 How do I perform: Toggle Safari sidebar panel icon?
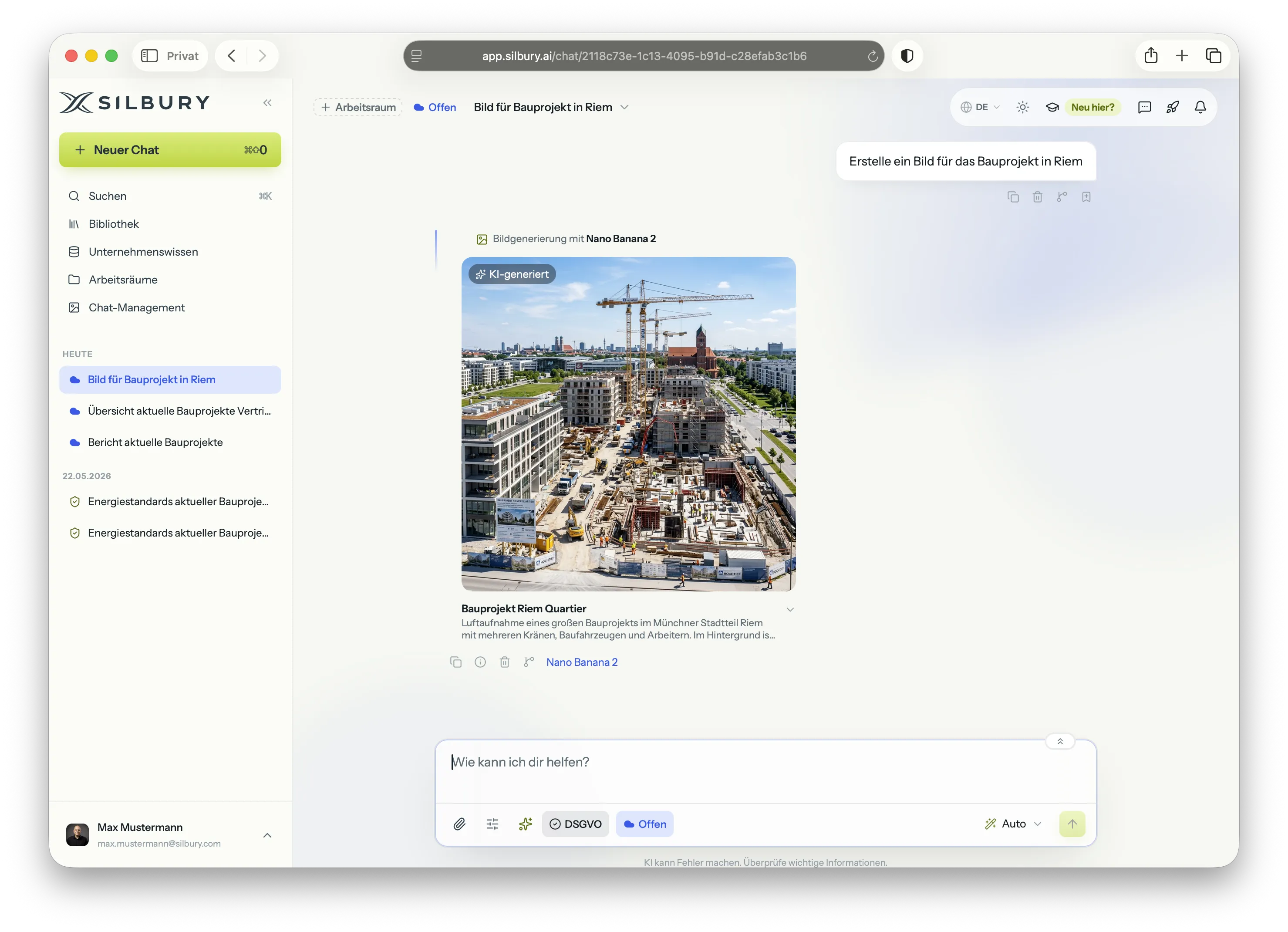[x=149, y=56]
